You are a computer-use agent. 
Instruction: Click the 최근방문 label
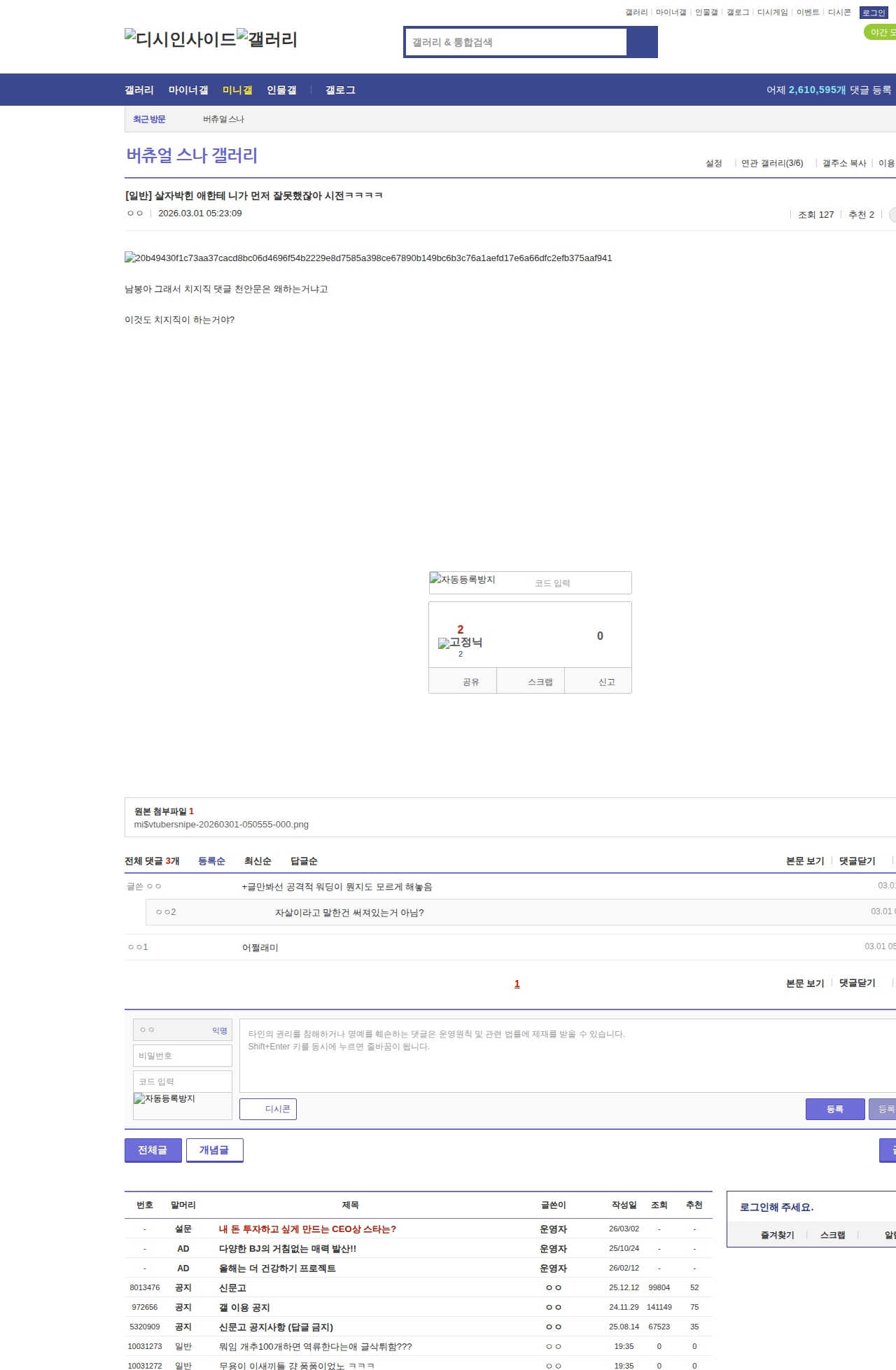tap(149, 119)
